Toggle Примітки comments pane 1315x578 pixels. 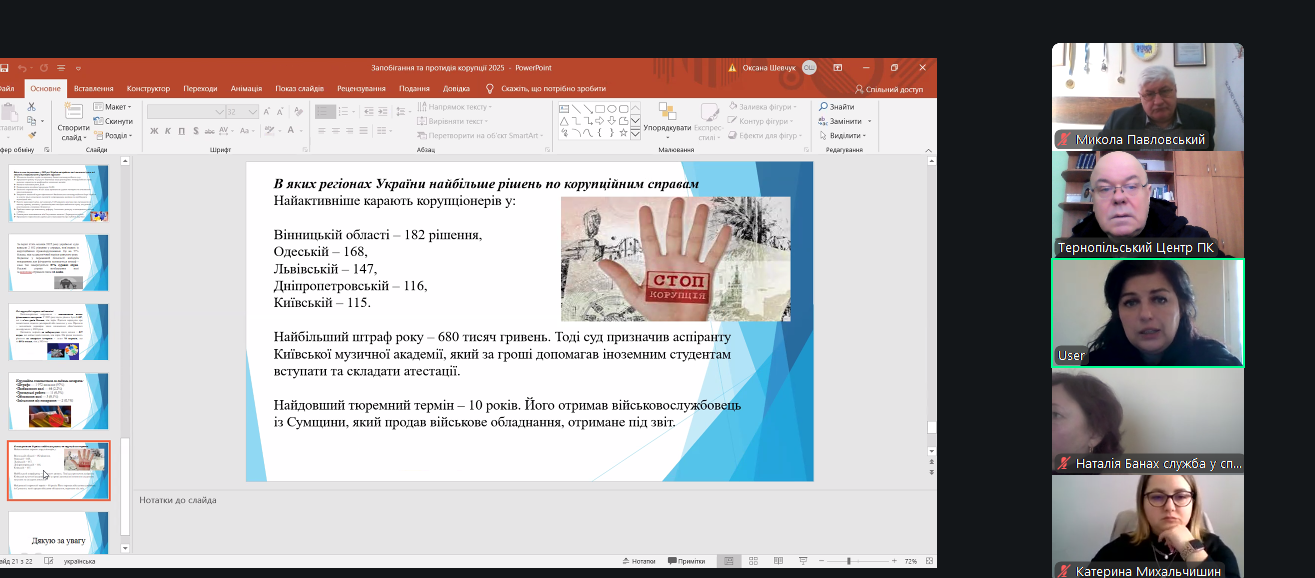coord(685,561)
